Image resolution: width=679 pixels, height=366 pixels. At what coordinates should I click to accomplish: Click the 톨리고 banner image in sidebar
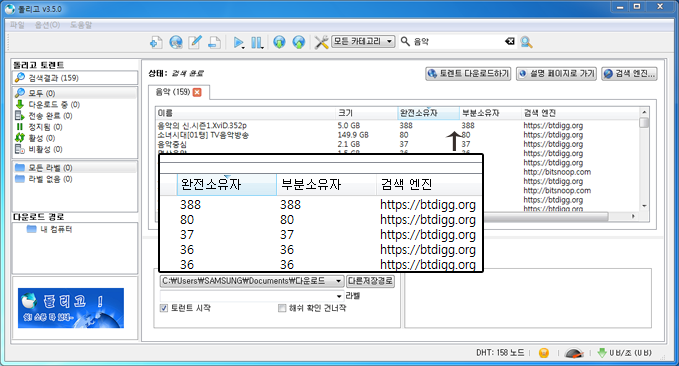pos(71,308)
